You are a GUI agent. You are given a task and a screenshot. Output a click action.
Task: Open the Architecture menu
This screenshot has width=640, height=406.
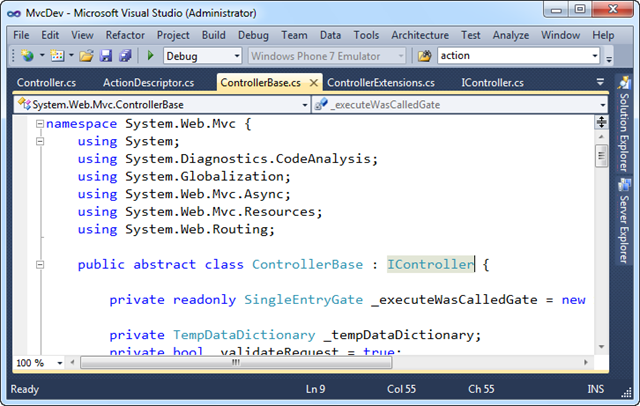tap(420, 35)
